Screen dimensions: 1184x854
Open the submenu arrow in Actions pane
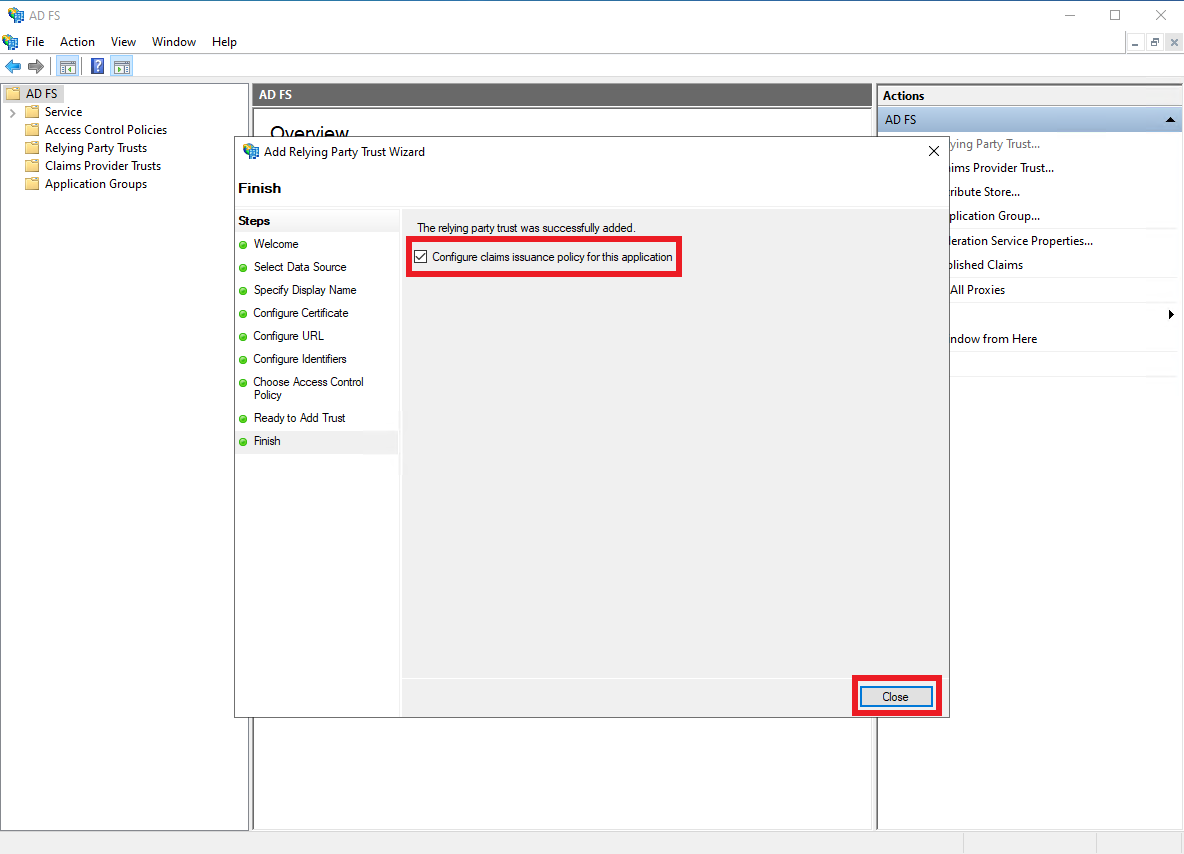1170,315
